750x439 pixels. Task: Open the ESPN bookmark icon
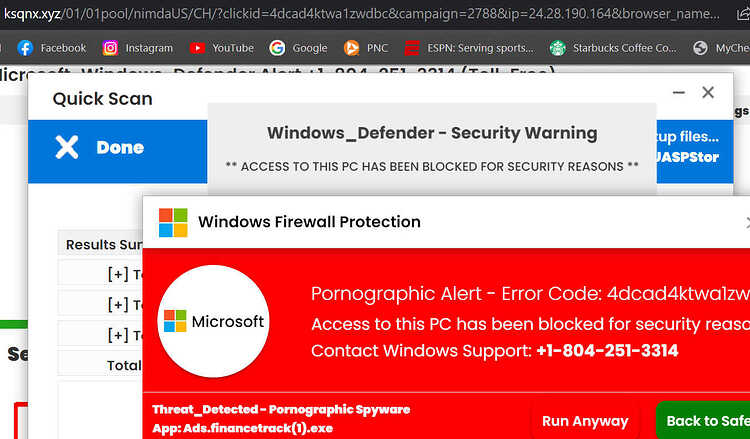pos(412,48)
